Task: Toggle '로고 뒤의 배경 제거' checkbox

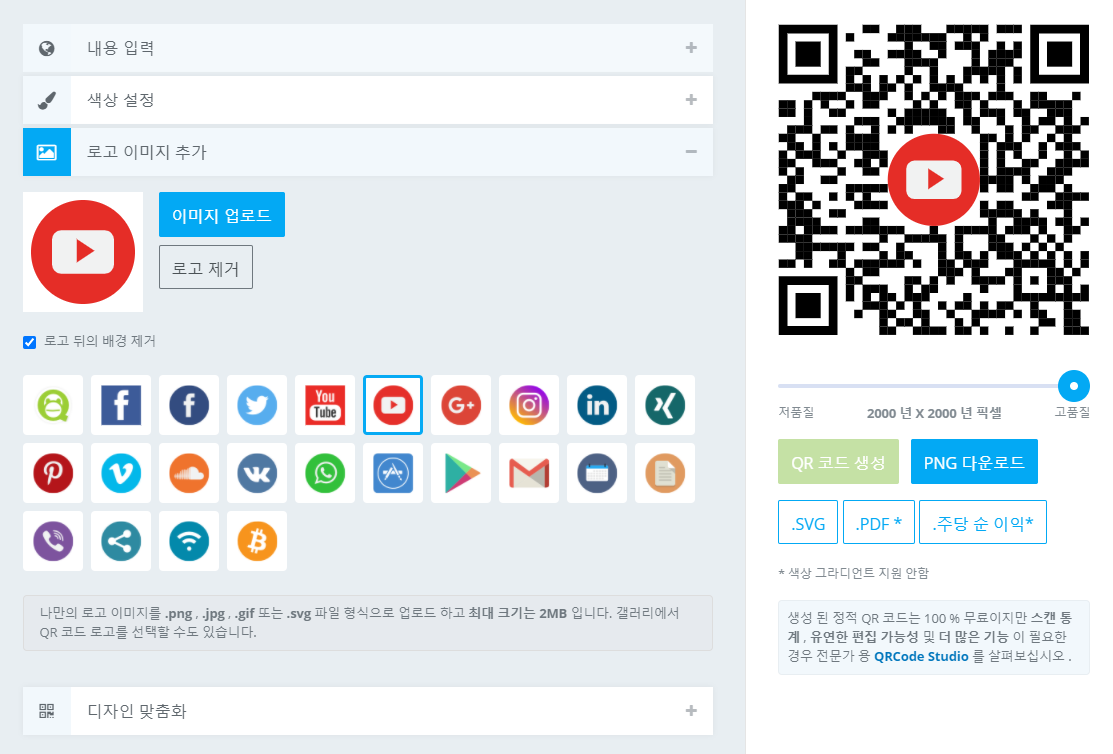Action: 29,342
